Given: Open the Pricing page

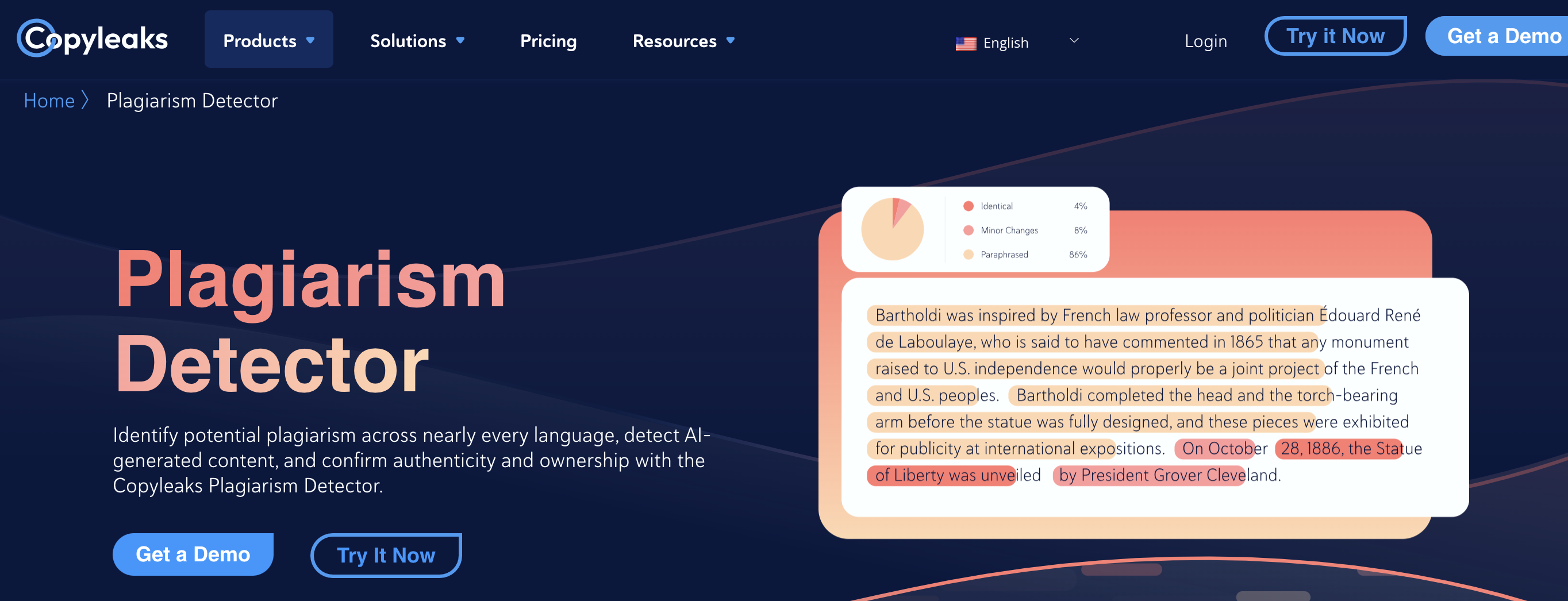Looking at the screenshot, I should pyautogui.click(x=548, y=41).
